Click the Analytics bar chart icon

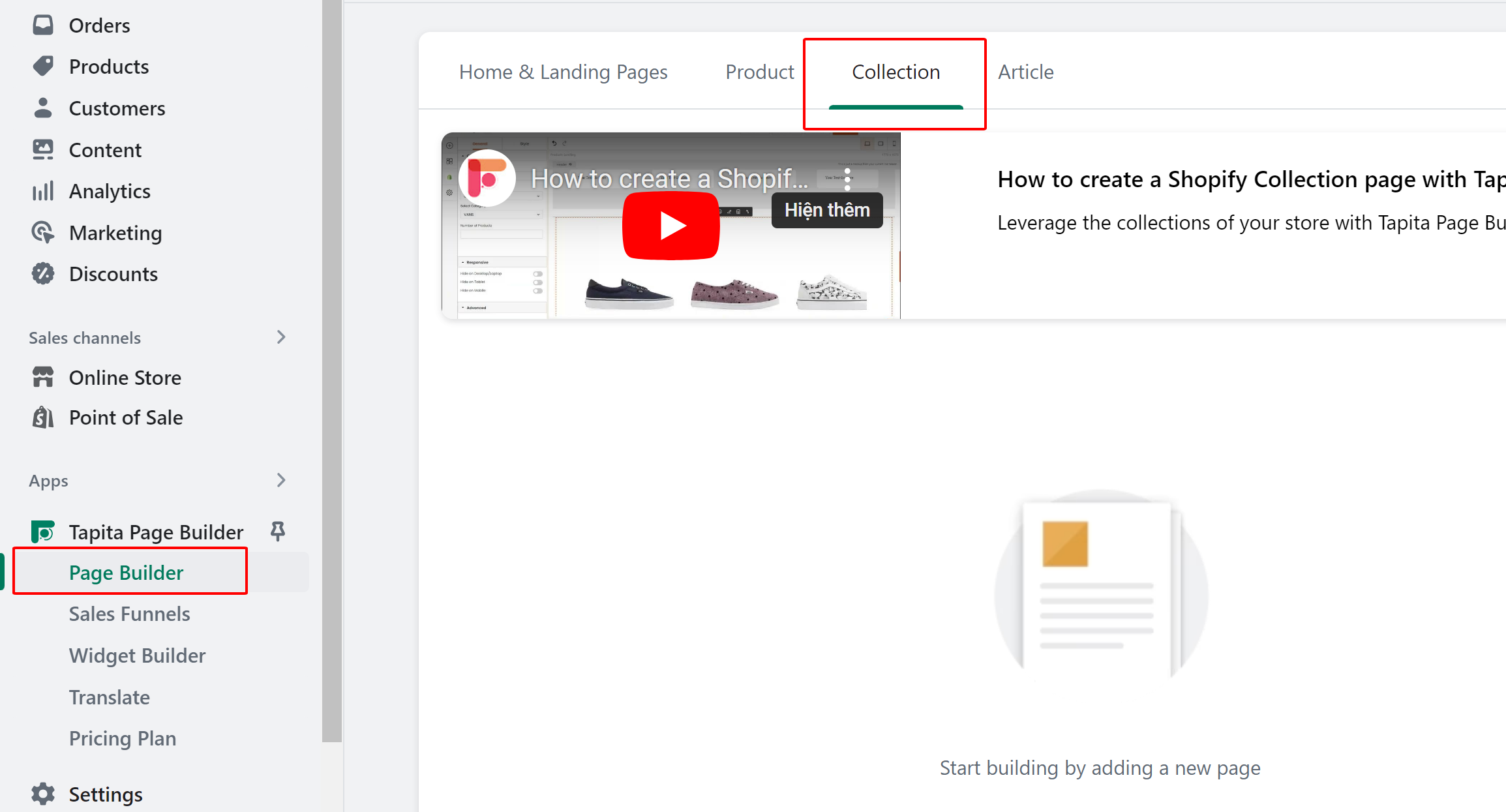tap(43, 191)
